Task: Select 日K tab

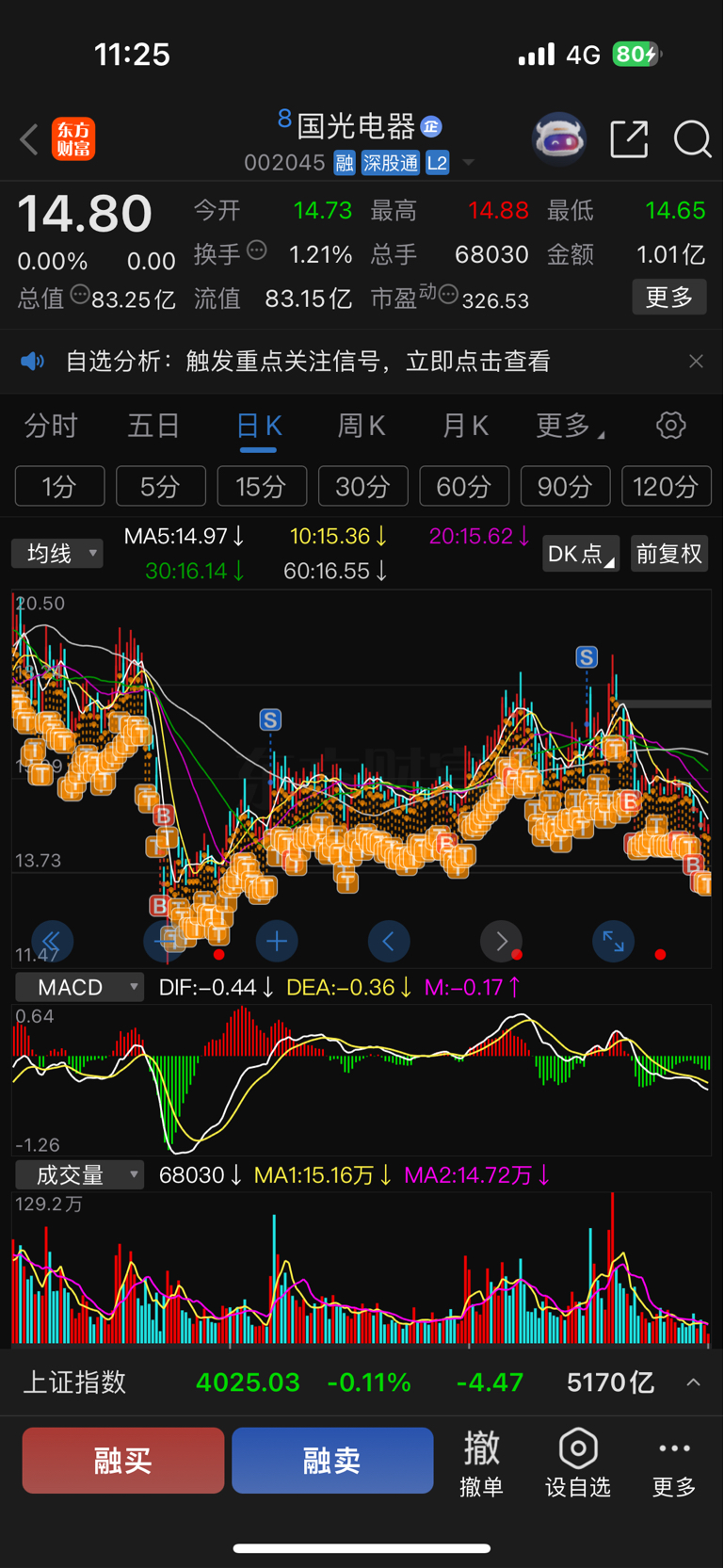Action: (259, 426)
